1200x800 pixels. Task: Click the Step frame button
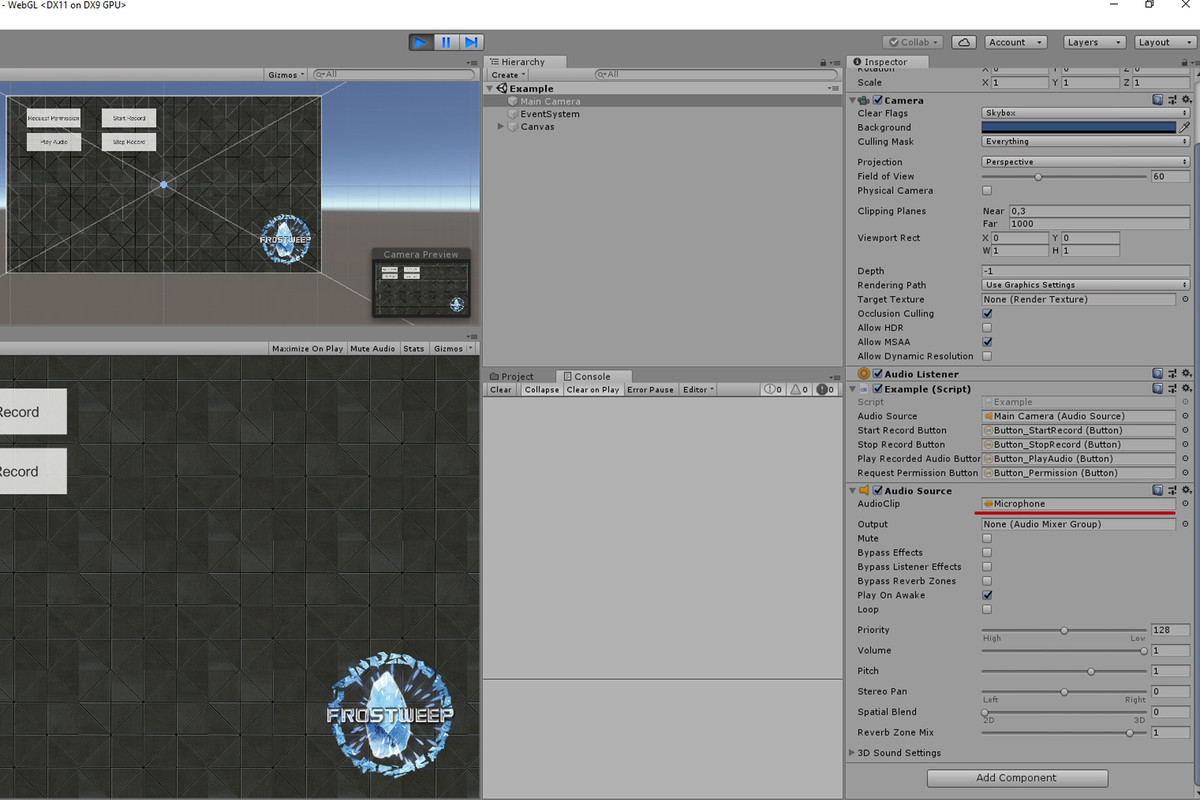coord(469,41)
